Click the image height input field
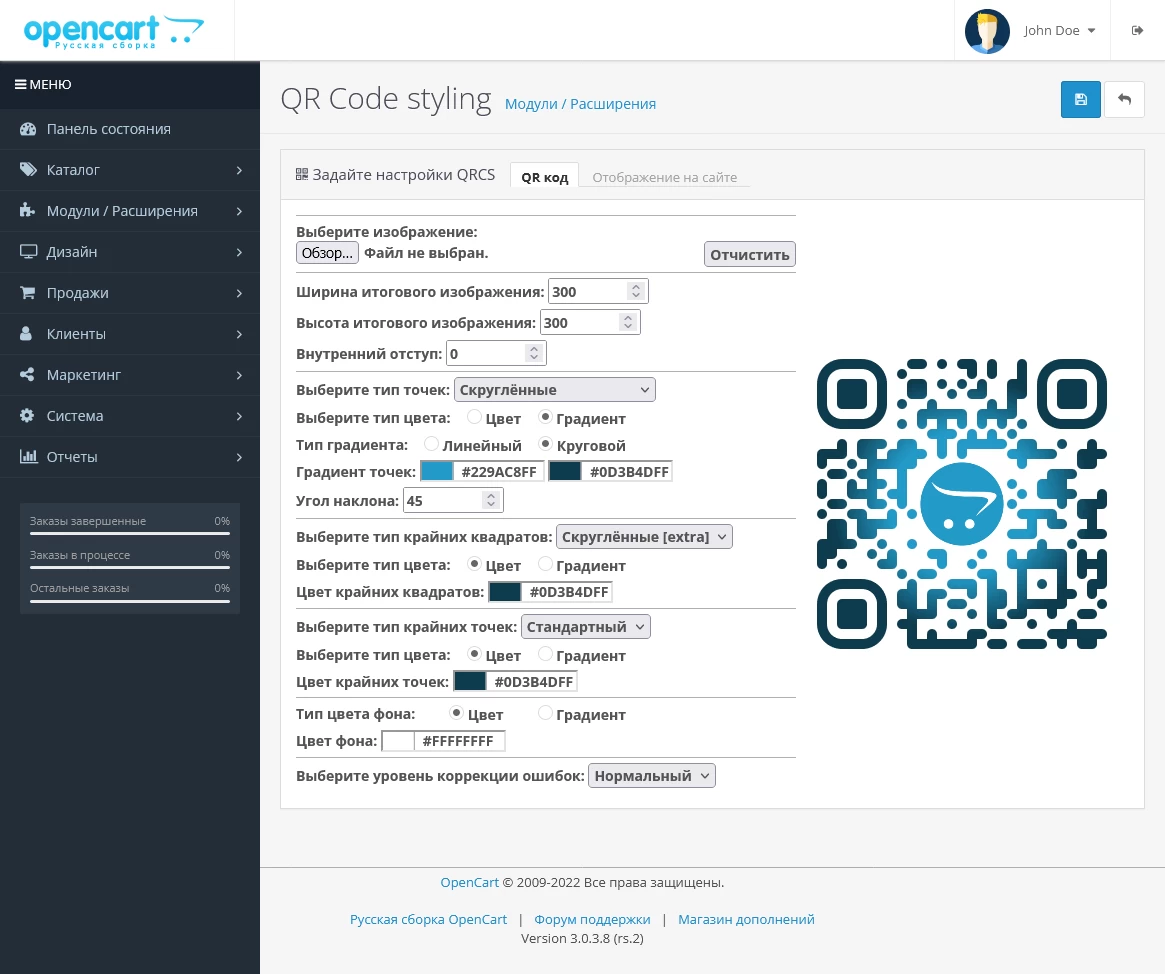 (590, 322)
